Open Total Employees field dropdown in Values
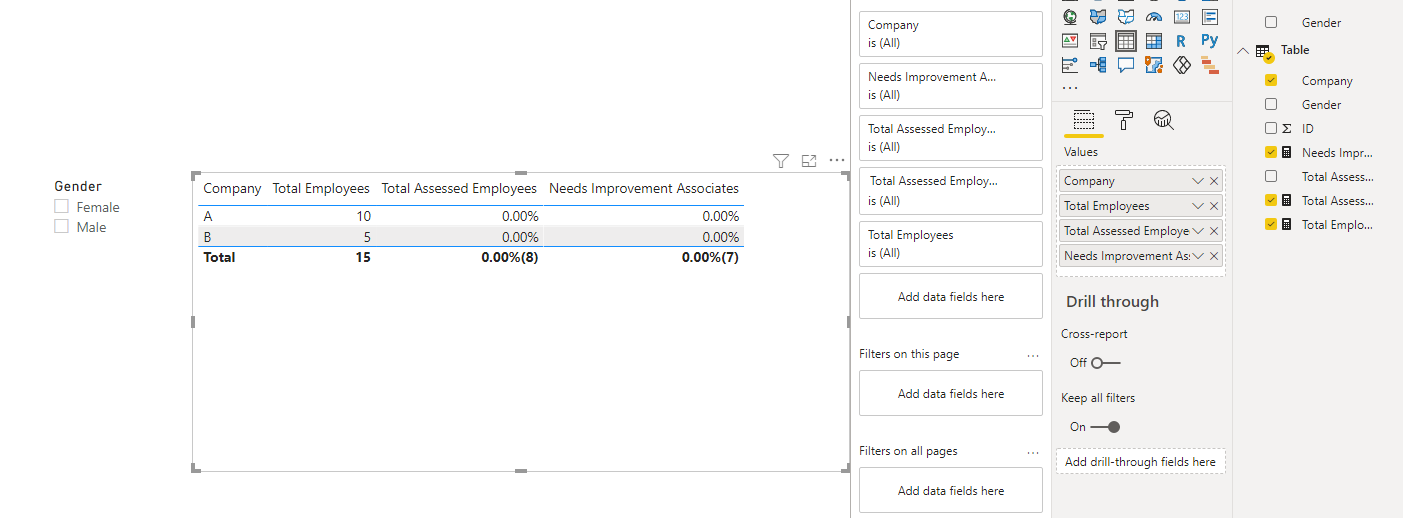The height and width of the screenshot is (518, 1403). tap(1198, 206)
